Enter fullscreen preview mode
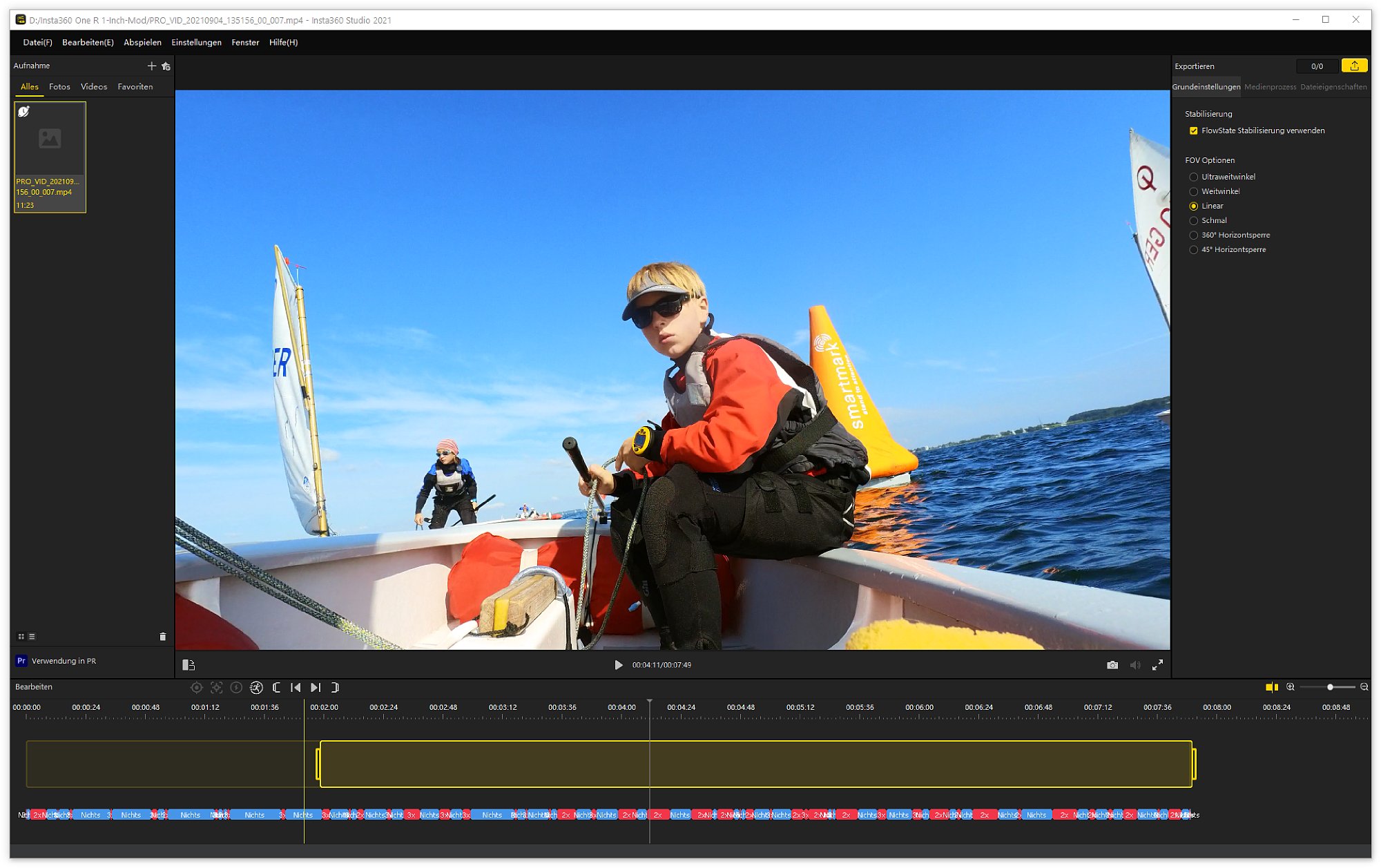 pyautogui.click(x=1157, y=665)
